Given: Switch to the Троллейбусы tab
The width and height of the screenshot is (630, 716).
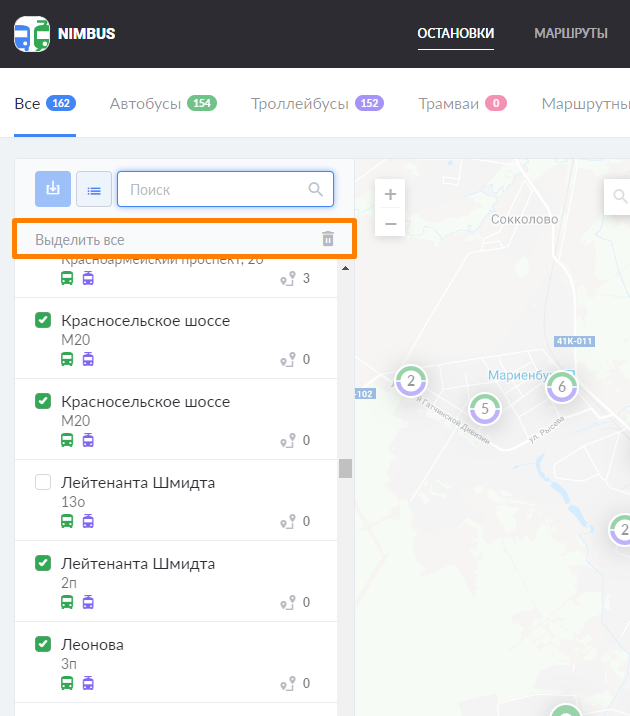Looking at the screenshot, I should point(317,103).
